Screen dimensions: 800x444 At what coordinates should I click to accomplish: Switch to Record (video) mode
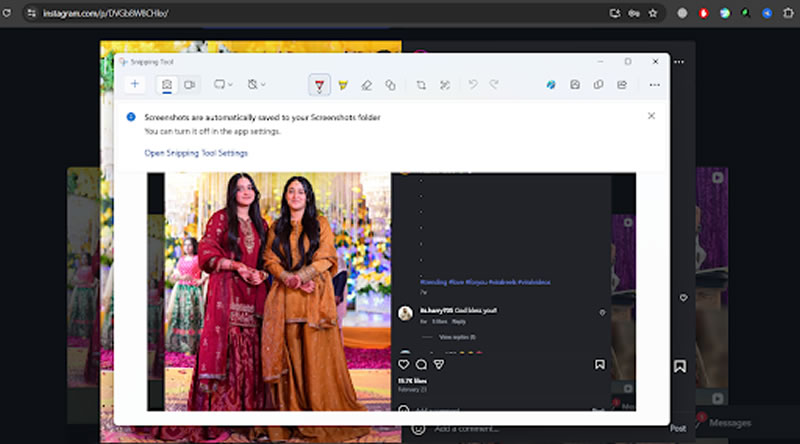(189, 85)
